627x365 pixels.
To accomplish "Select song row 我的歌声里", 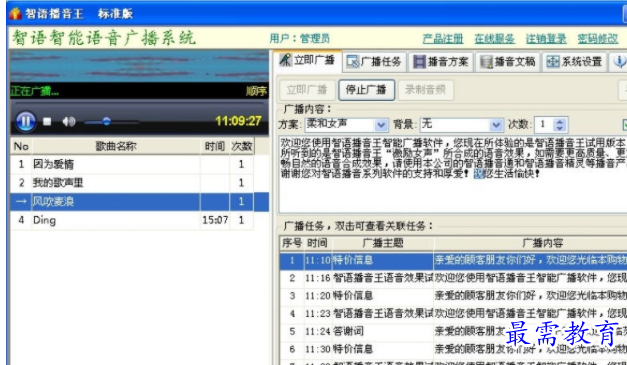I will (x=132, y=183).
